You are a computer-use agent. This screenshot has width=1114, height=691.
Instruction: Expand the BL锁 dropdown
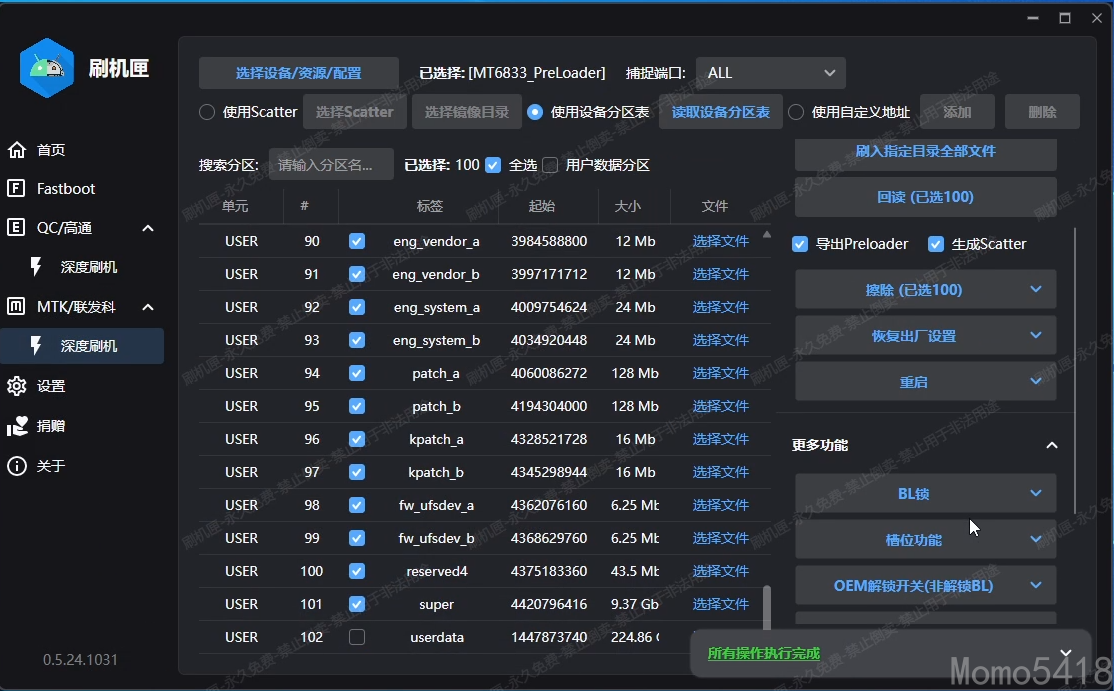[925, 493]
